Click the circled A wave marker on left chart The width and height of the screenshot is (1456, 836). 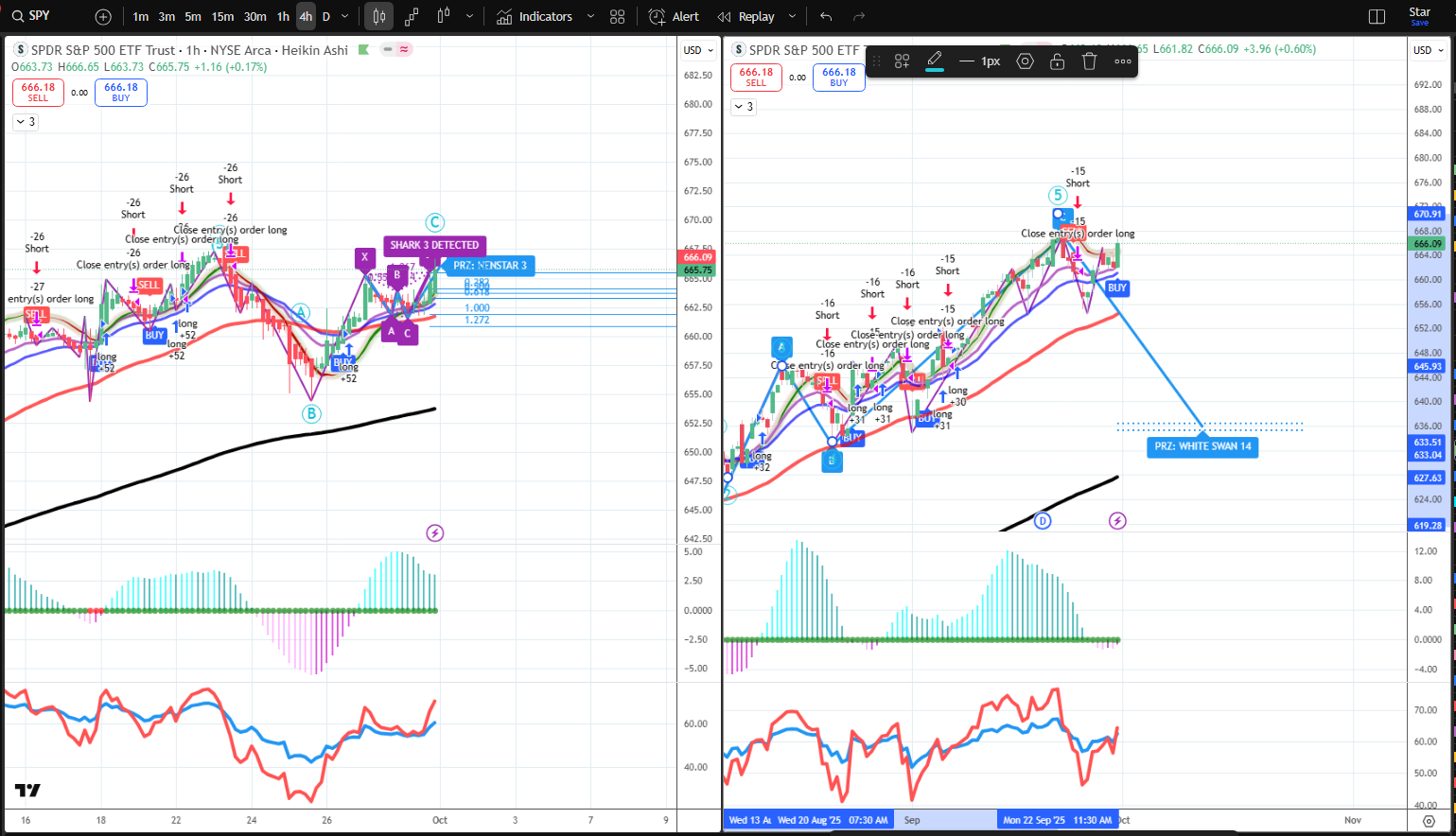301,313
